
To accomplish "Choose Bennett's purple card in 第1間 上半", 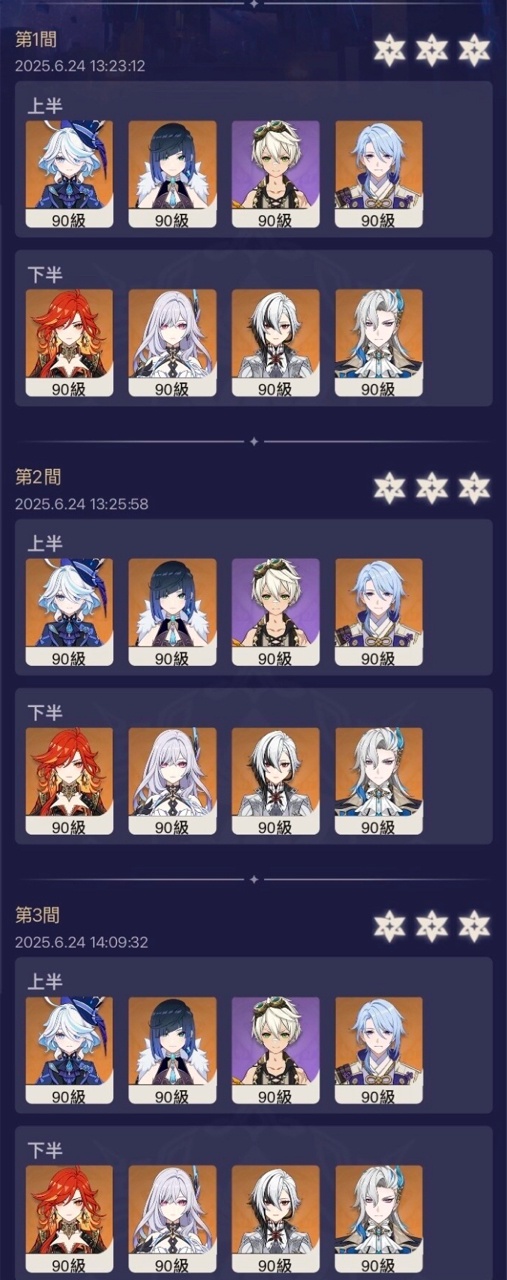I will (x=275, y=174).
